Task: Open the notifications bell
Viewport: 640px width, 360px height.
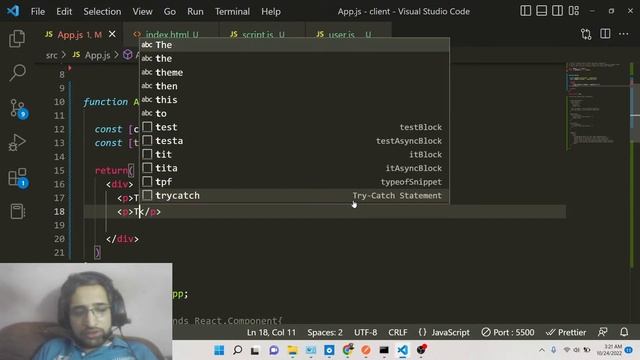Action: (624, 332)
